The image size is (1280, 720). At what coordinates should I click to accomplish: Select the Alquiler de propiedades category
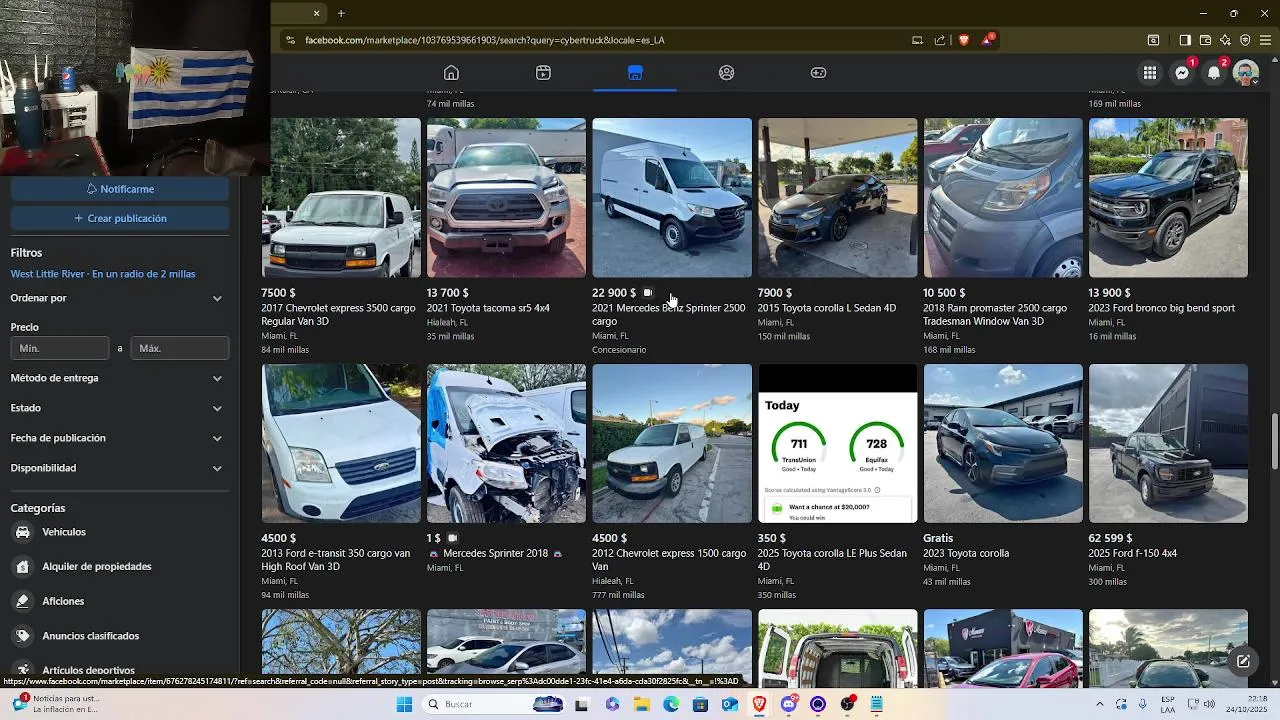[118, 566]
